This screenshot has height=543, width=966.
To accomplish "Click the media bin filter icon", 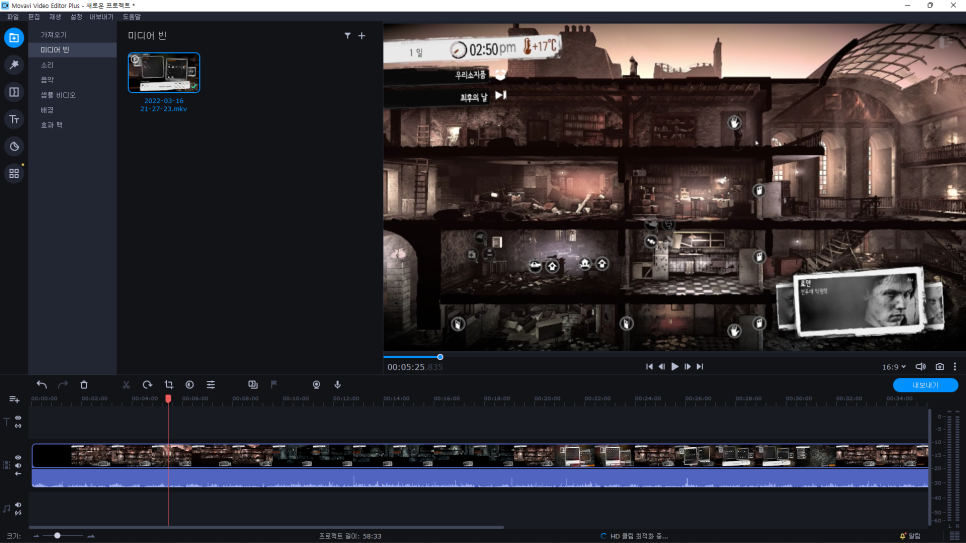I will 347,36.
